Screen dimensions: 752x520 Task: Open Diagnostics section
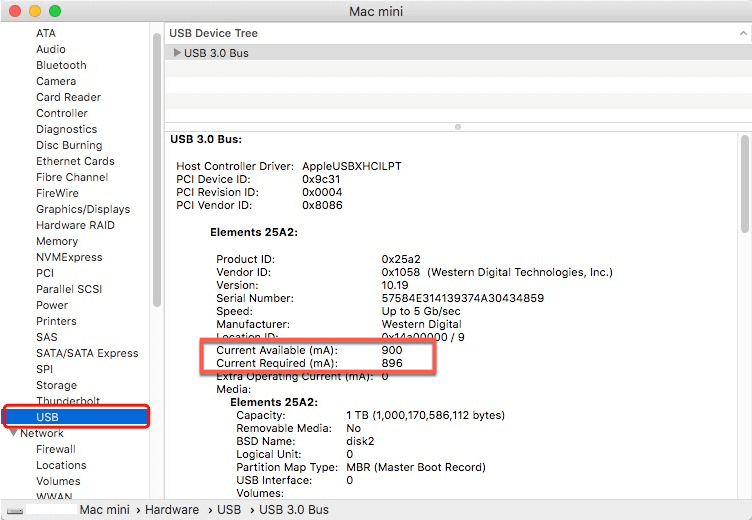pyautogui.click(x=67, y=129)
